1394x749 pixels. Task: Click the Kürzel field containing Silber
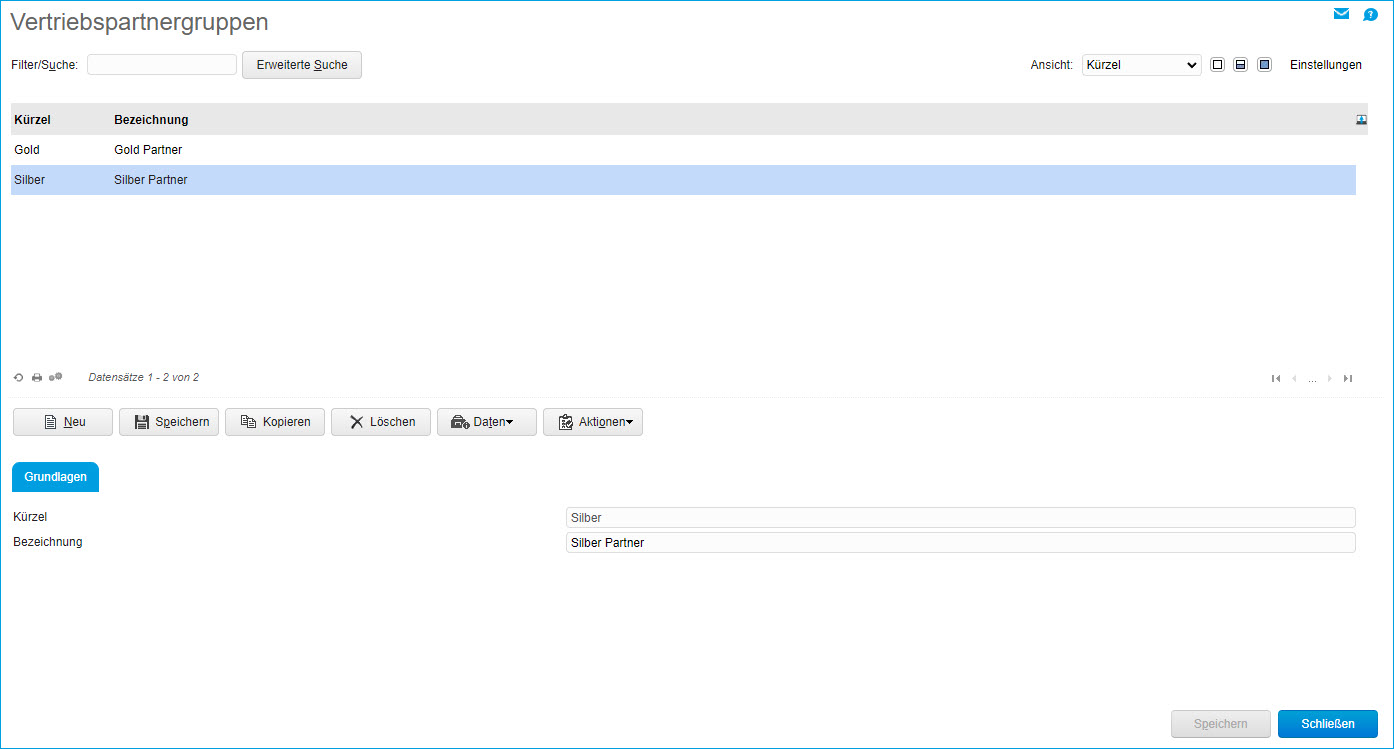(x=961, y=517)
